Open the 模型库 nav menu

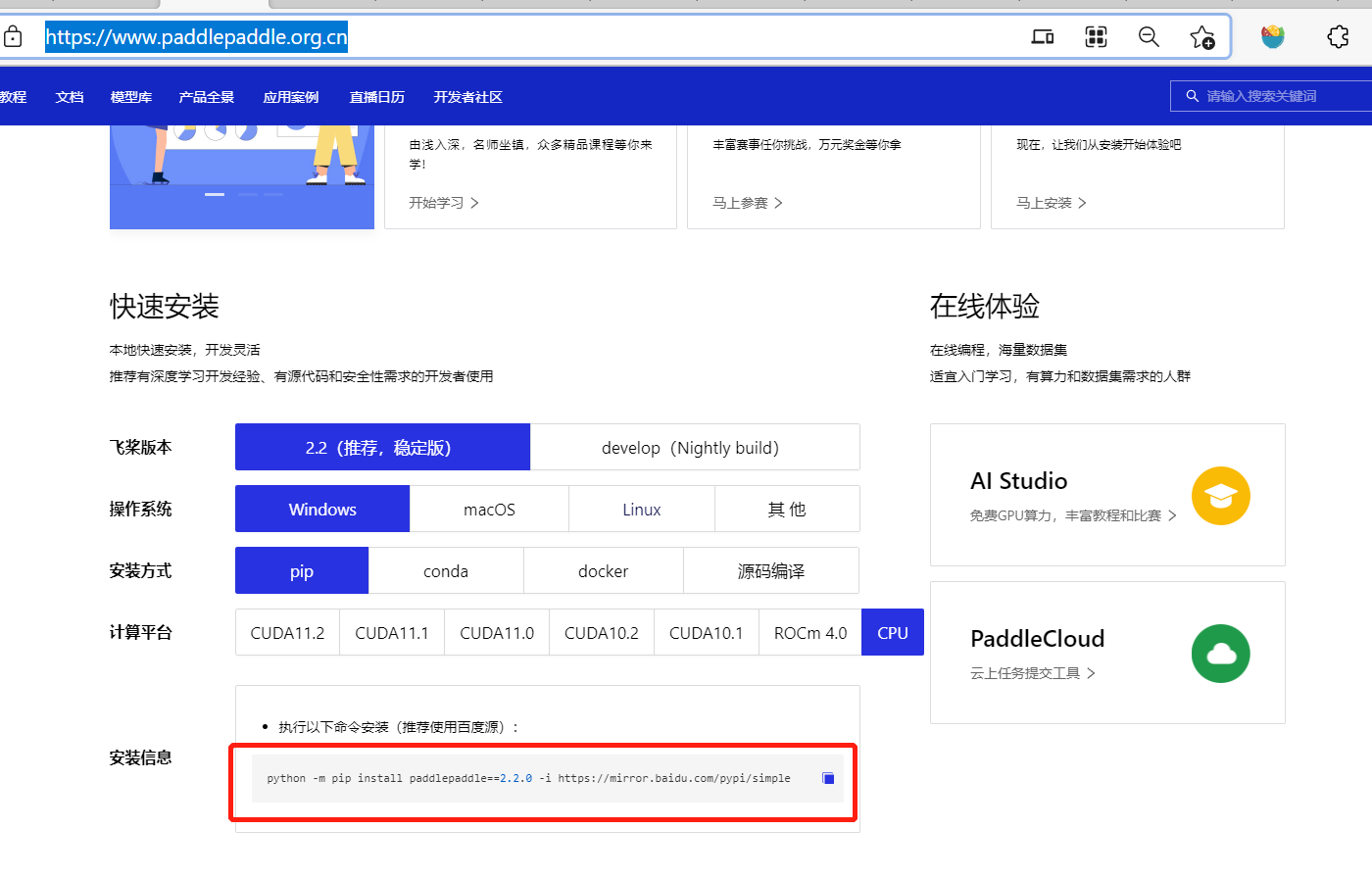[x=131, y=97]
